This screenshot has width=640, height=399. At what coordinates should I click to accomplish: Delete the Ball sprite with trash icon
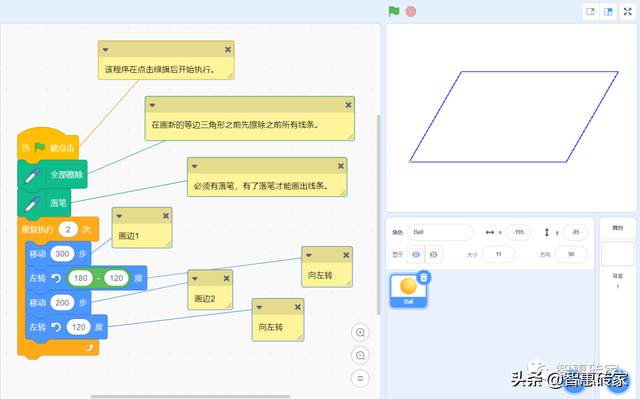pyautogui.click(x=424, y=277)
